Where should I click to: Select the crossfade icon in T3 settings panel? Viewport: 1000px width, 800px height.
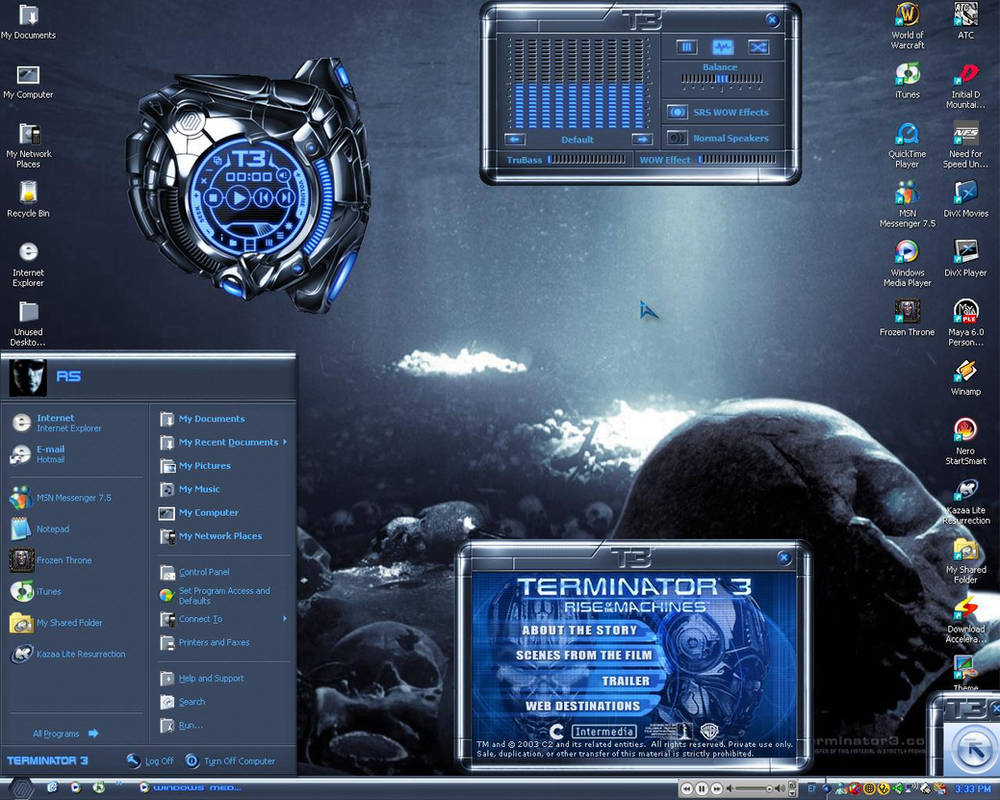[758, 47]
